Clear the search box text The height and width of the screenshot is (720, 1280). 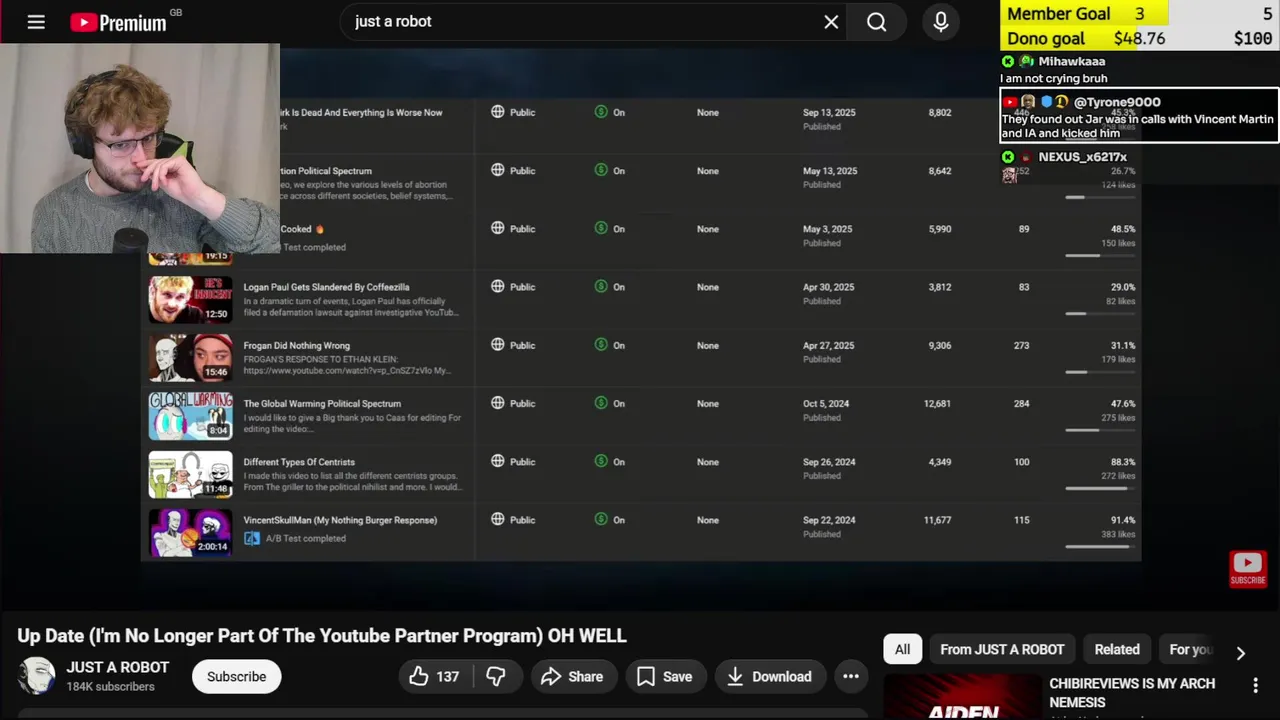click(x=831, y=22)
